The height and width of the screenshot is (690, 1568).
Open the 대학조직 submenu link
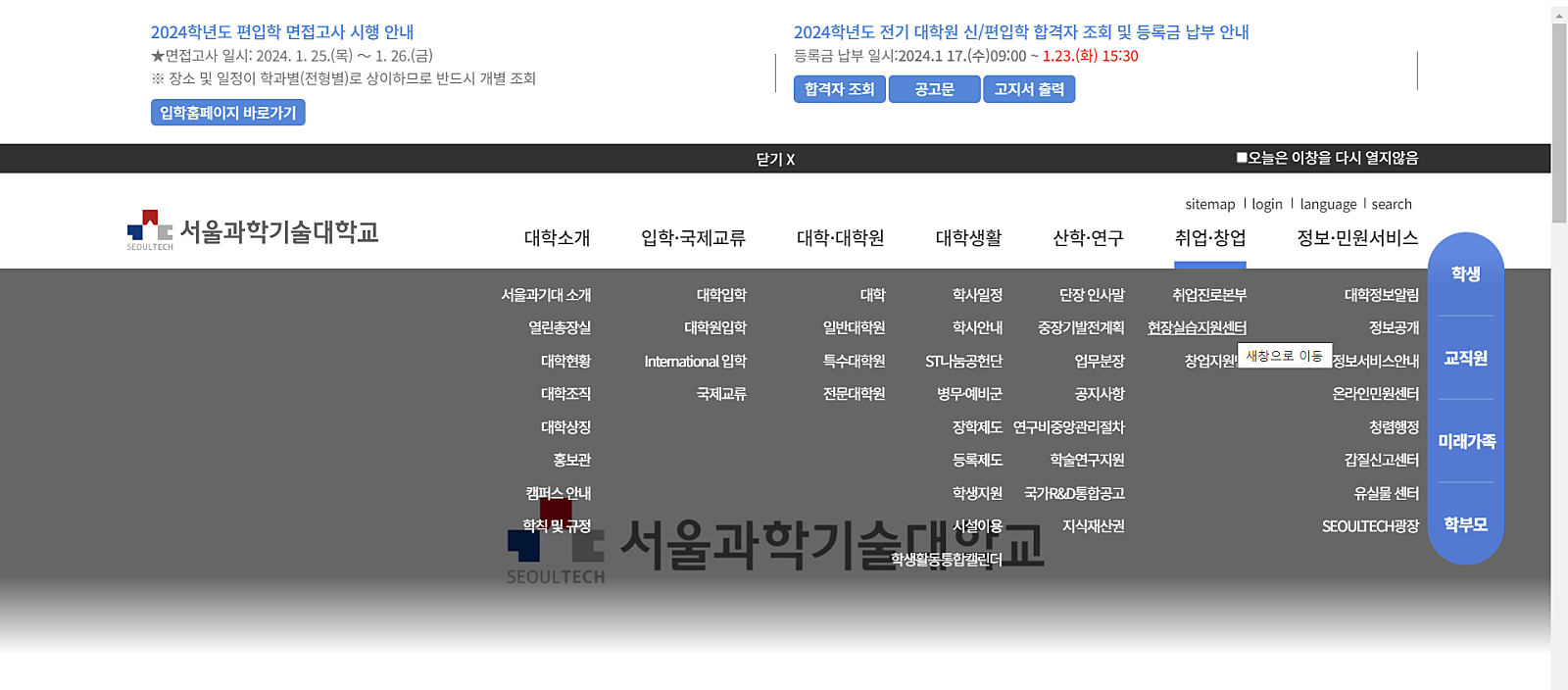[x=565, y=393]
